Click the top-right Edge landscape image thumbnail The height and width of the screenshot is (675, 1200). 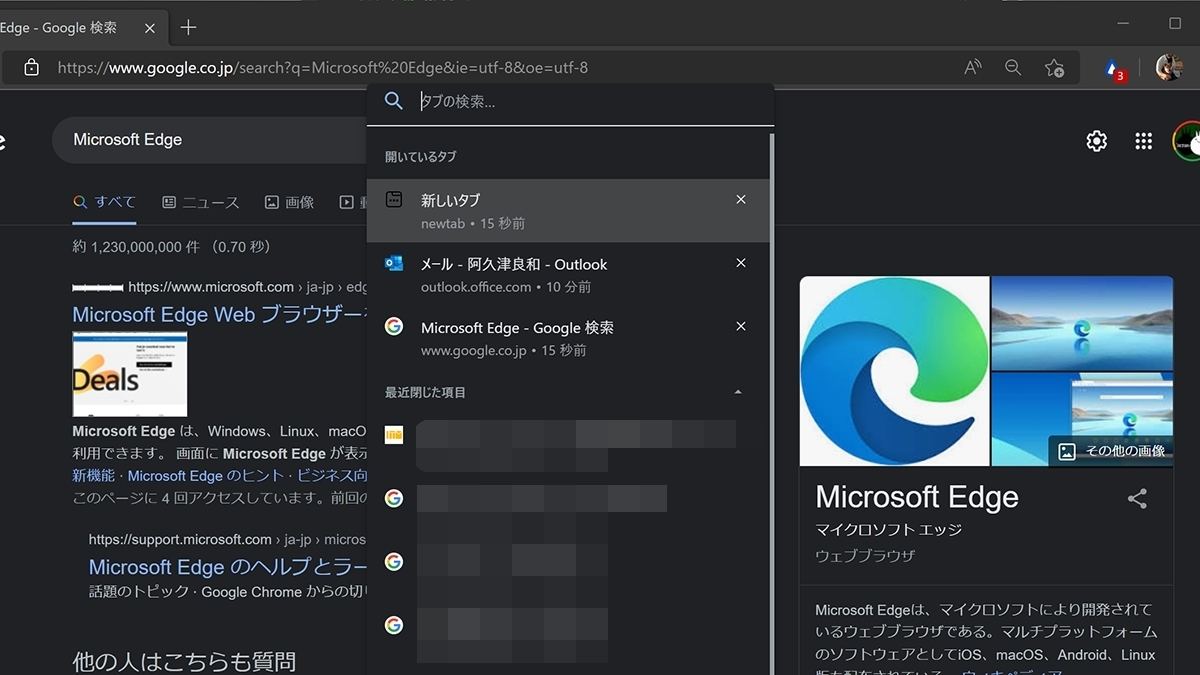pos(1082,323)
